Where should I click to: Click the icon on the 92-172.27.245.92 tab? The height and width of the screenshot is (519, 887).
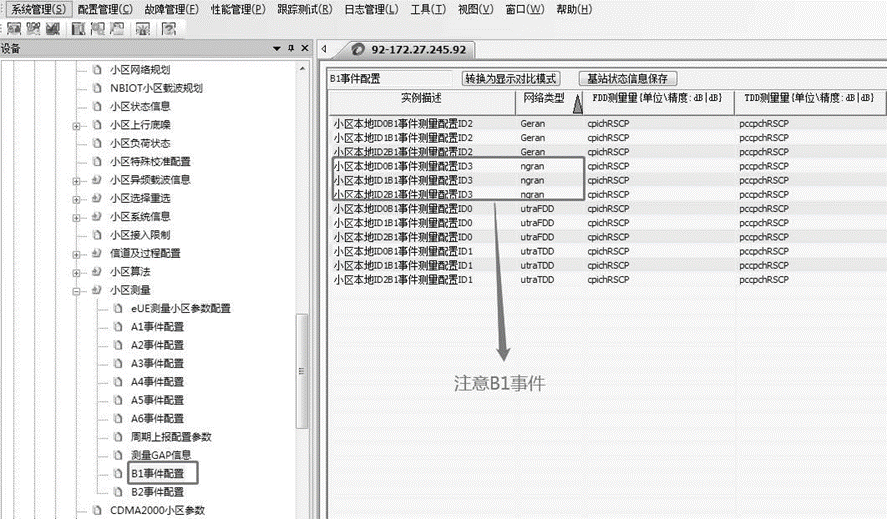tap(358, 50)
